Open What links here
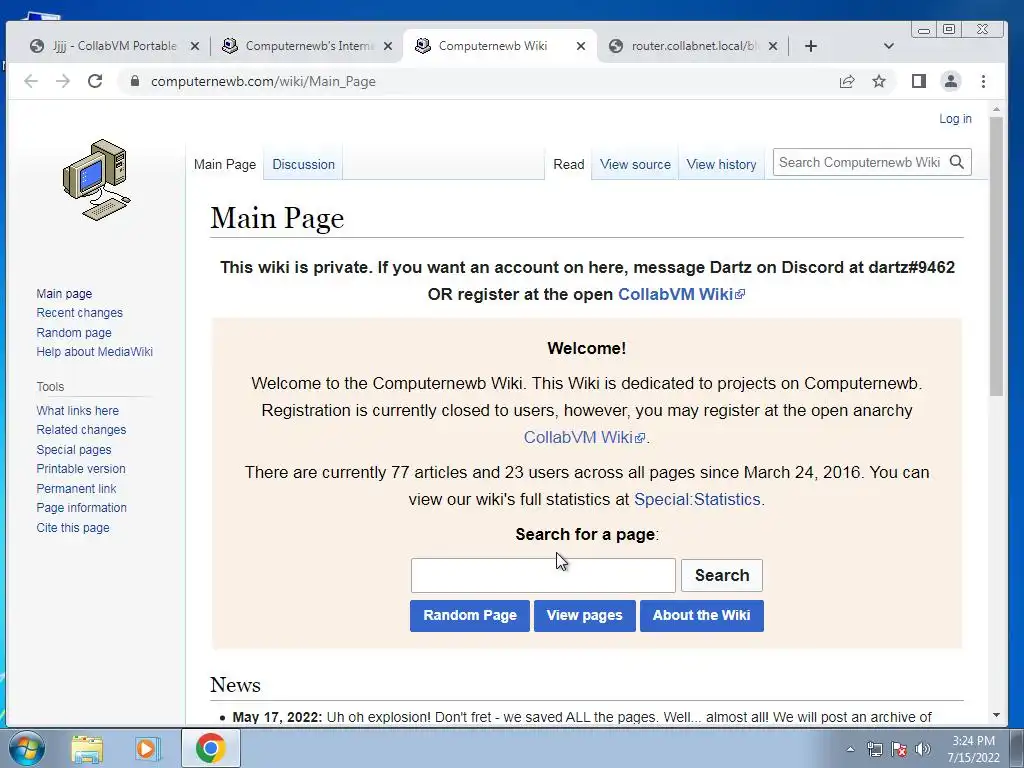 [x=78, y=410]
